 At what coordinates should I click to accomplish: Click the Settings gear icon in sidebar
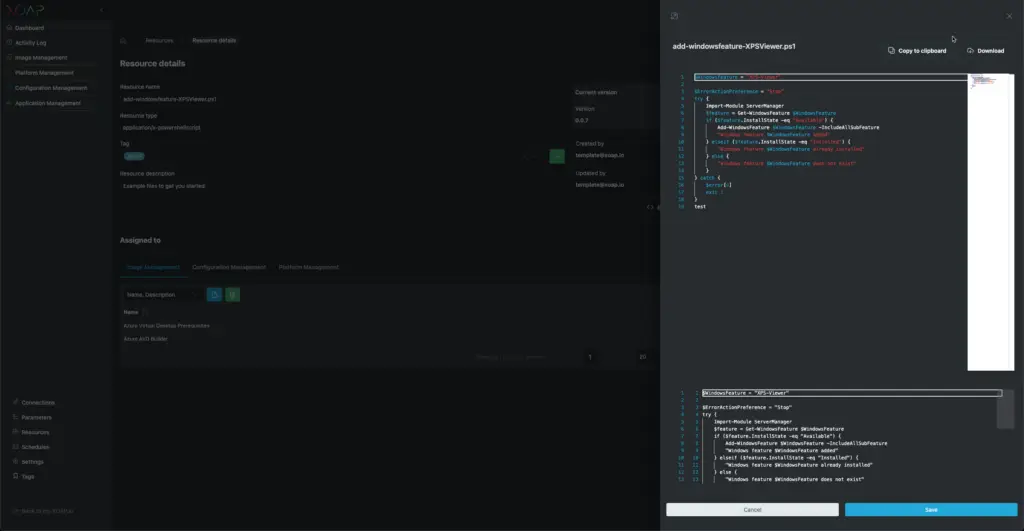click(16, 461)
